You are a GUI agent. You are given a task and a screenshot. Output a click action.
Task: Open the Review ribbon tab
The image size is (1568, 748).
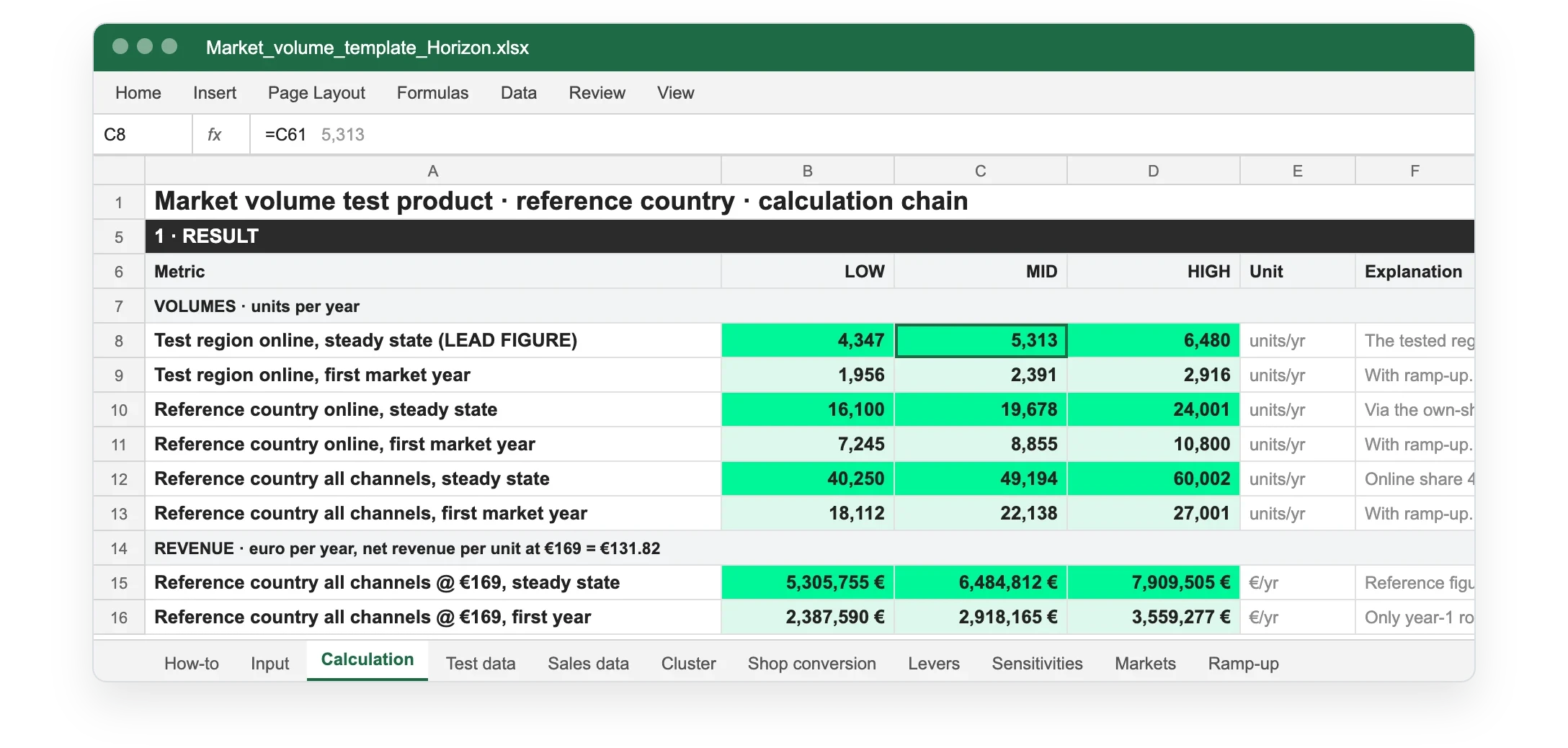[597, 93]
